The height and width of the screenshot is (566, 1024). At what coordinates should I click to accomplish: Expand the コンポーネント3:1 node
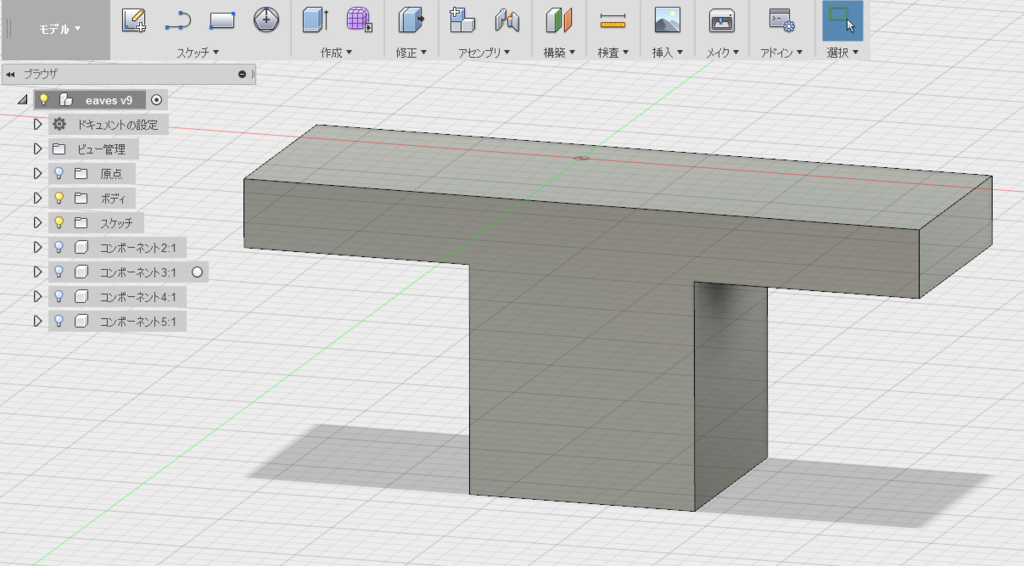coord(37,272)
